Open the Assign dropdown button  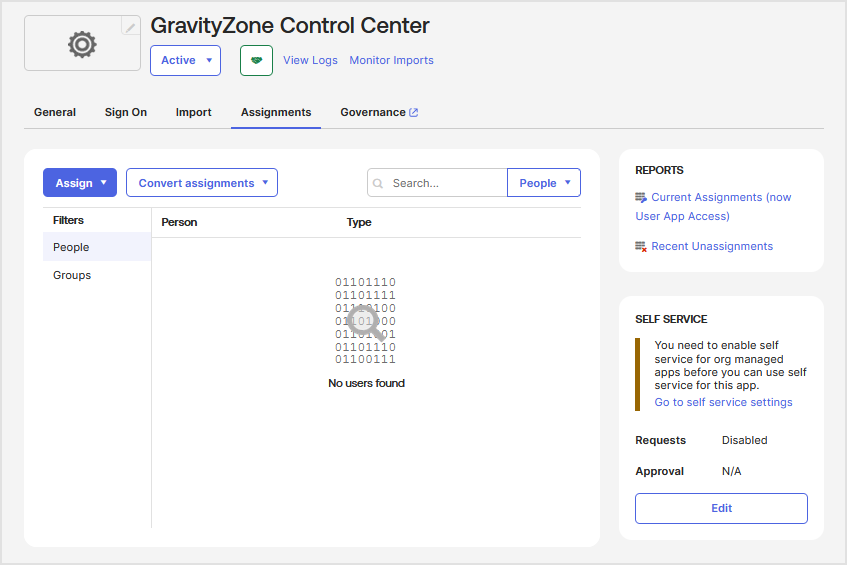tap(80, 183)
